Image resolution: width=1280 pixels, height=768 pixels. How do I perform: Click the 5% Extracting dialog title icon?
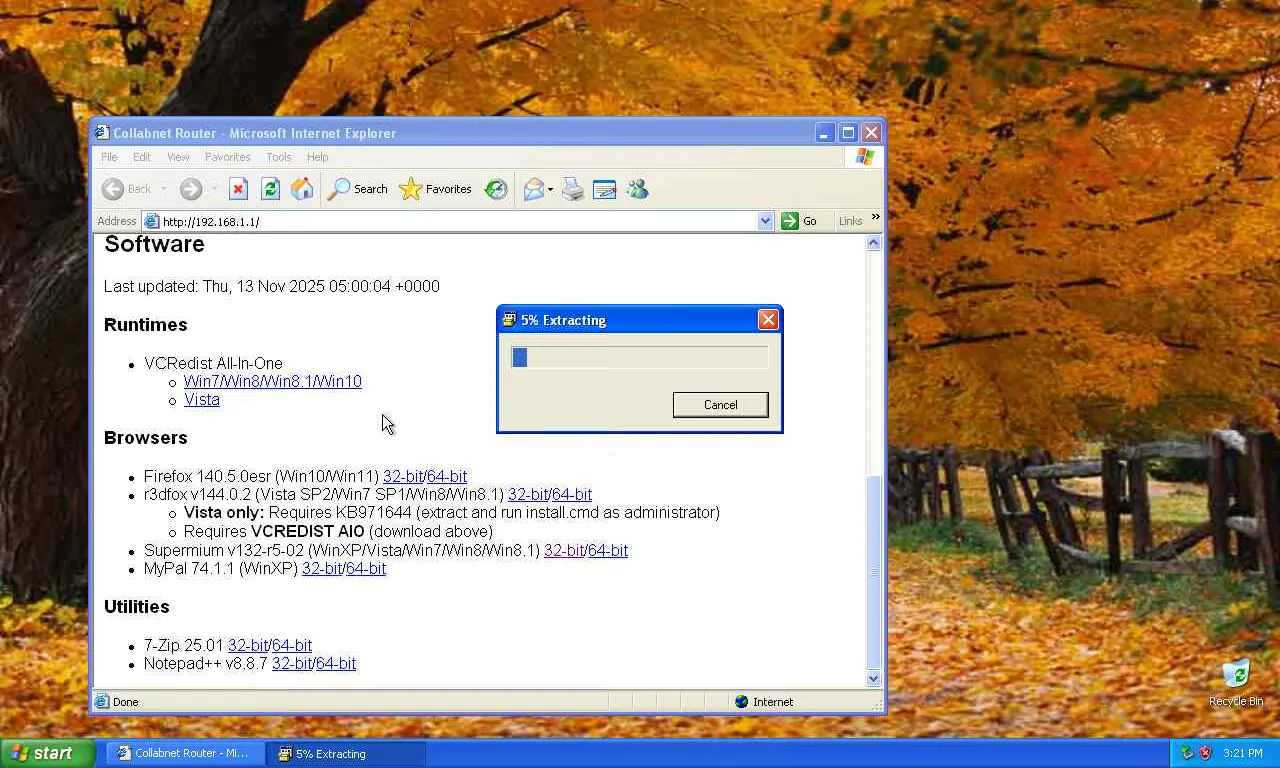point(509,320)
